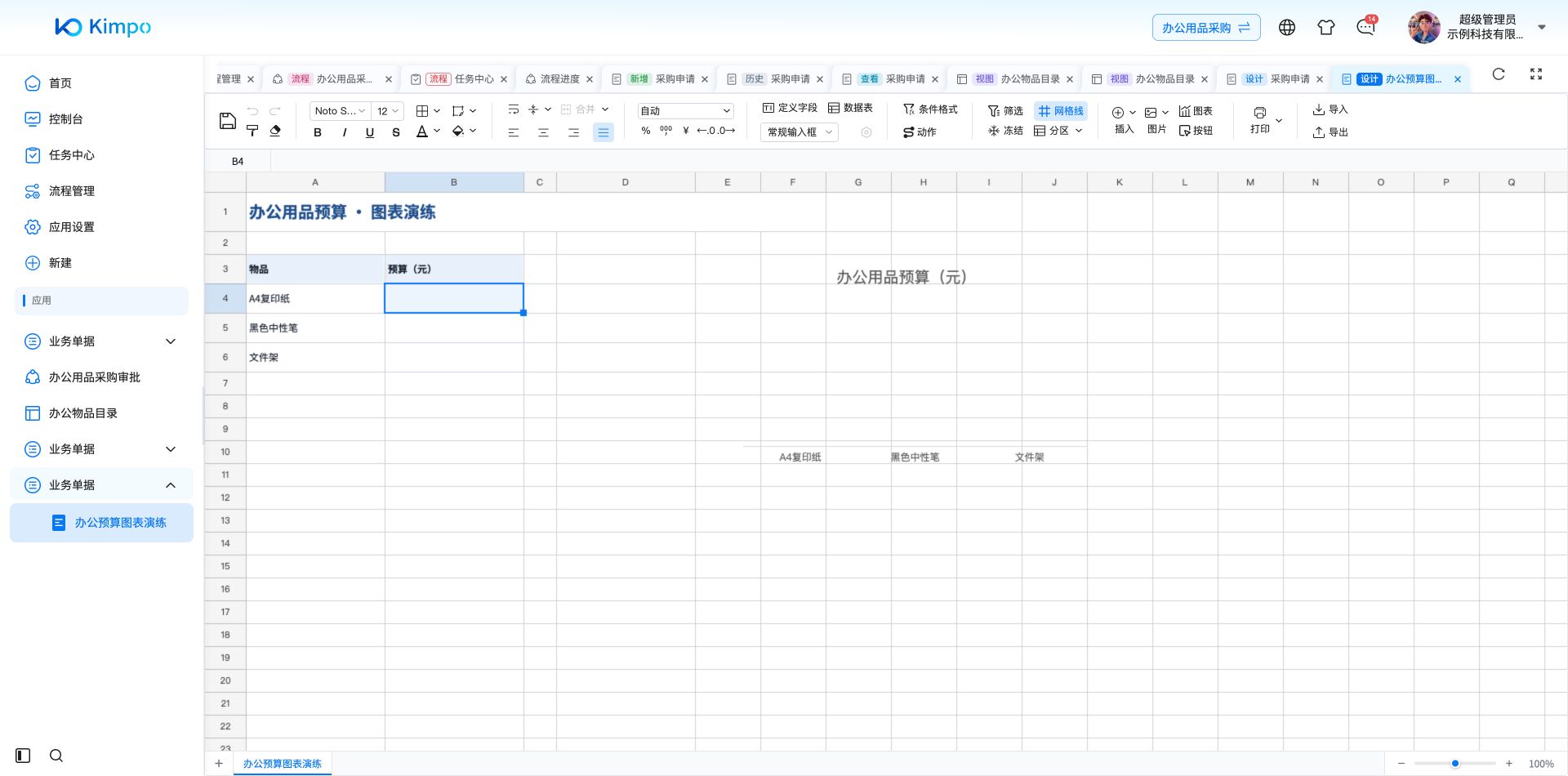Image resolution: width=1568 pixels, height=776 pixels.
Task: Click the undo arrow
Action: (x=252, y=111)
